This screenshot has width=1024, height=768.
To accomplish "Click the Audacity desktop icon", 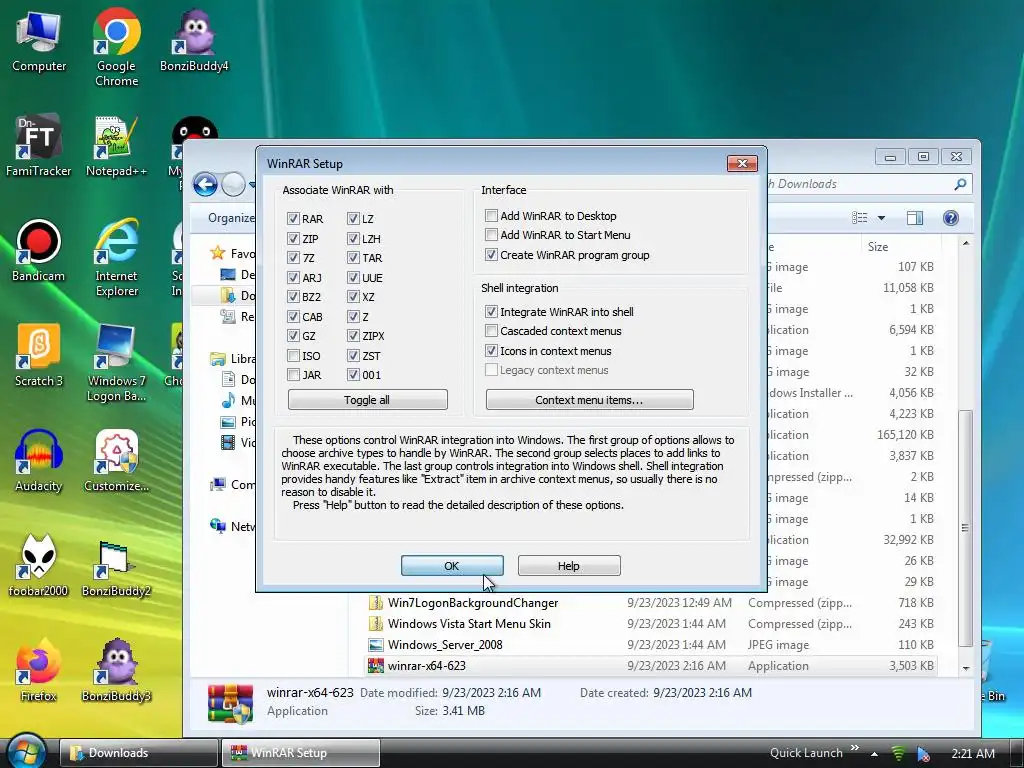I will point(38,461).
